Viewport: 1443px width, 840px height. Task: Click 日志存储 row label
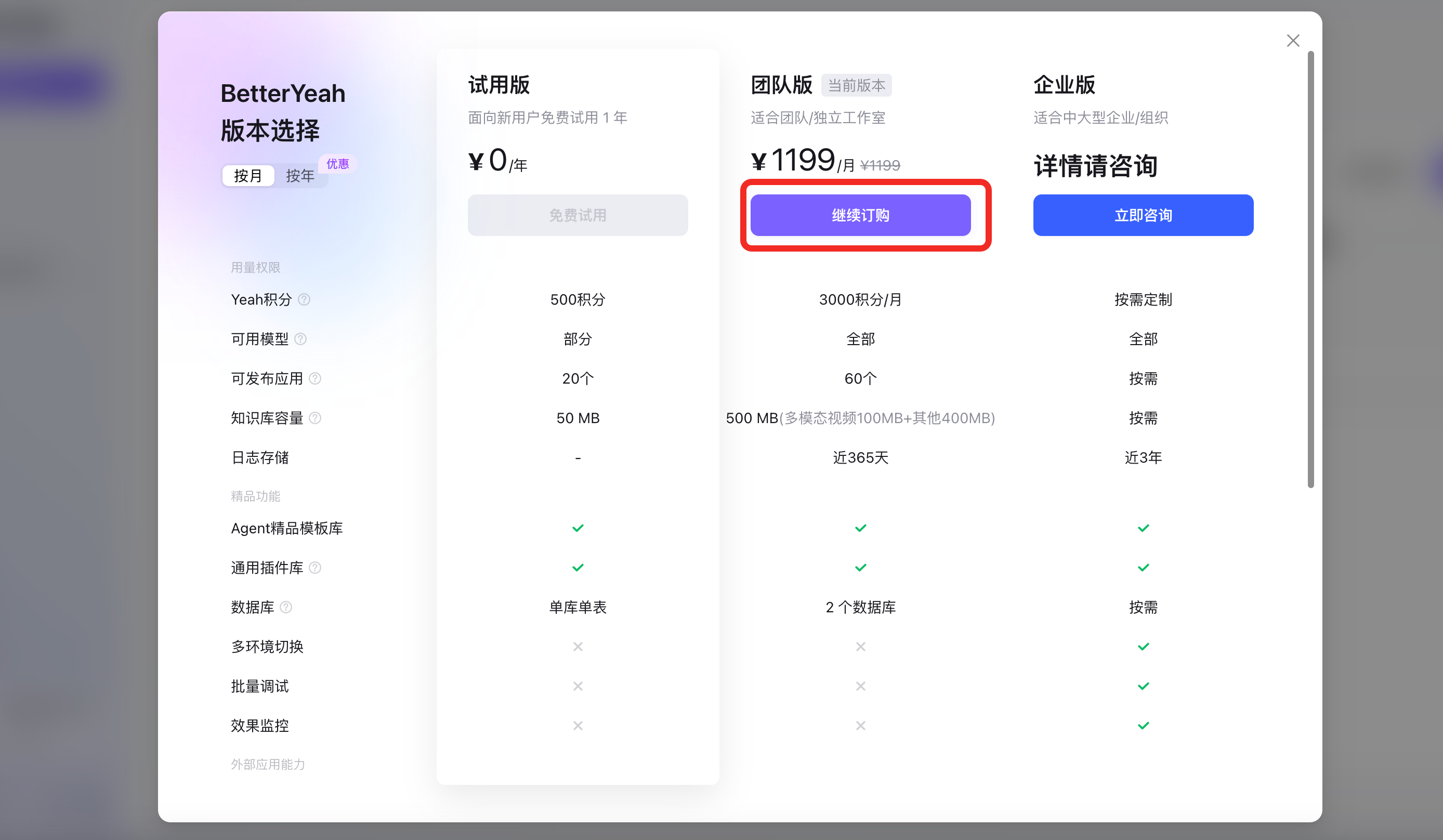click(259, 457)
